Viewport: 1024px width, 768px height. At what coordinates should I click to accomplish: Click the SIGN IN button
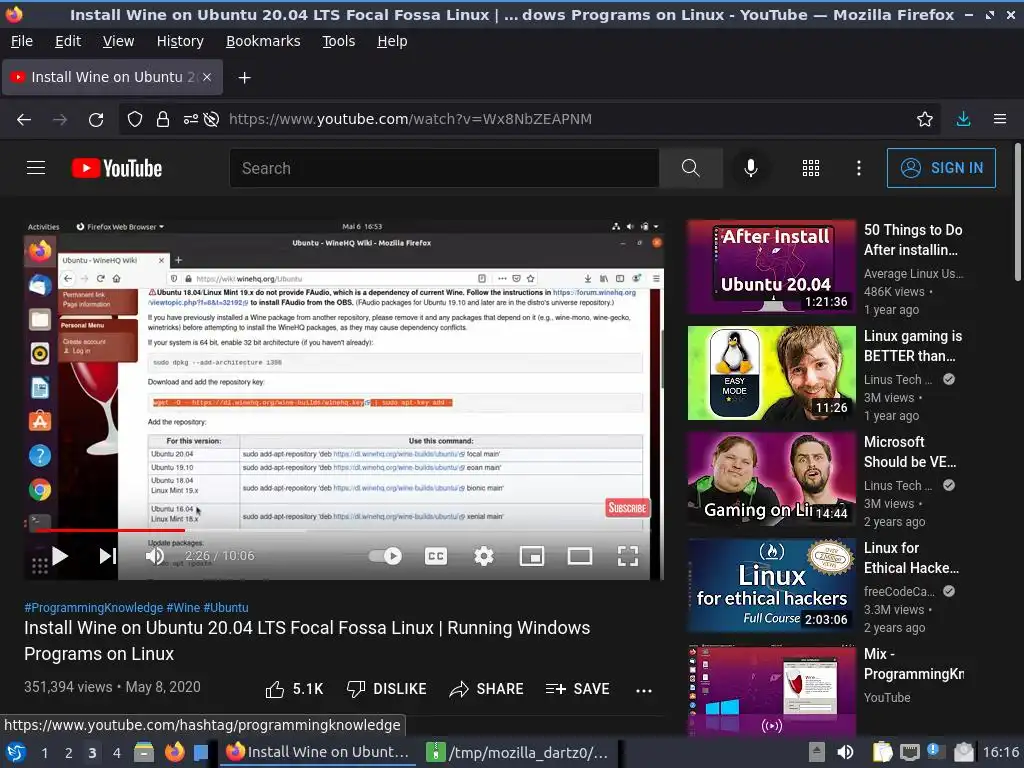click(x=941, y=168)
